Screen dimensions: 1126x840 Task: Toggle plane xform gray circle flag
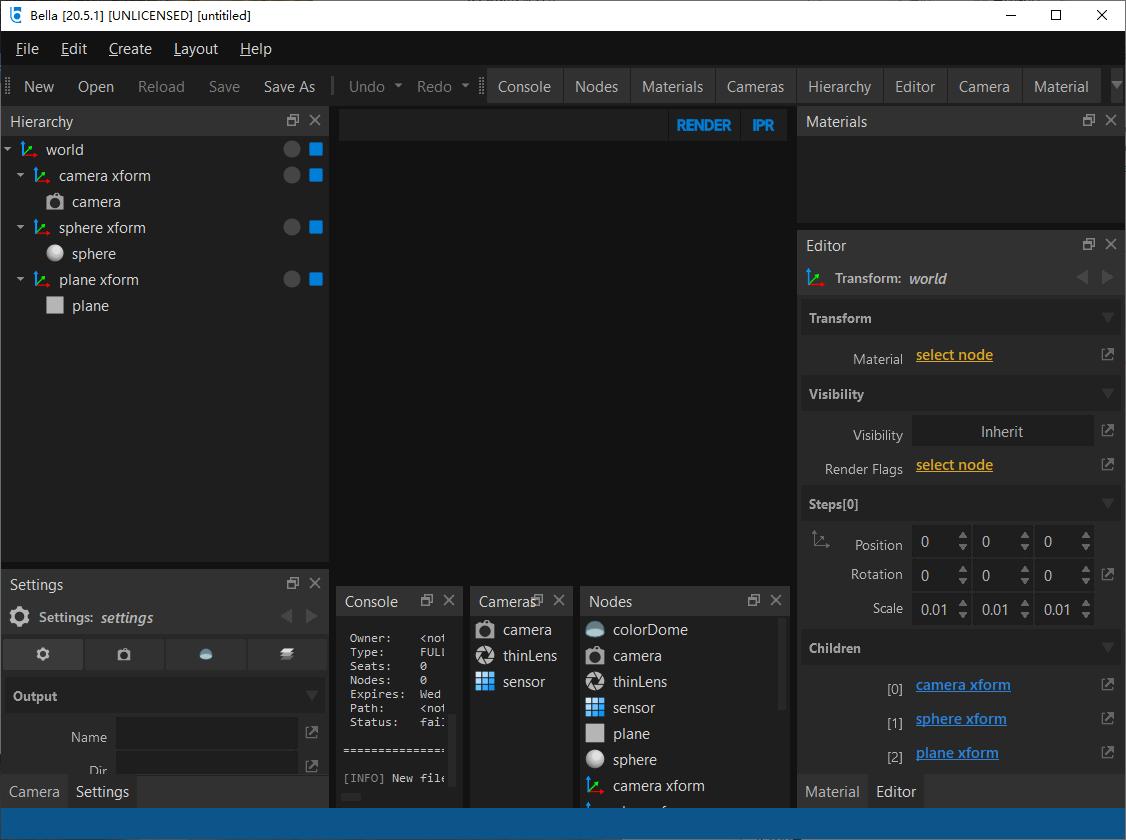(x=292, y=279)
